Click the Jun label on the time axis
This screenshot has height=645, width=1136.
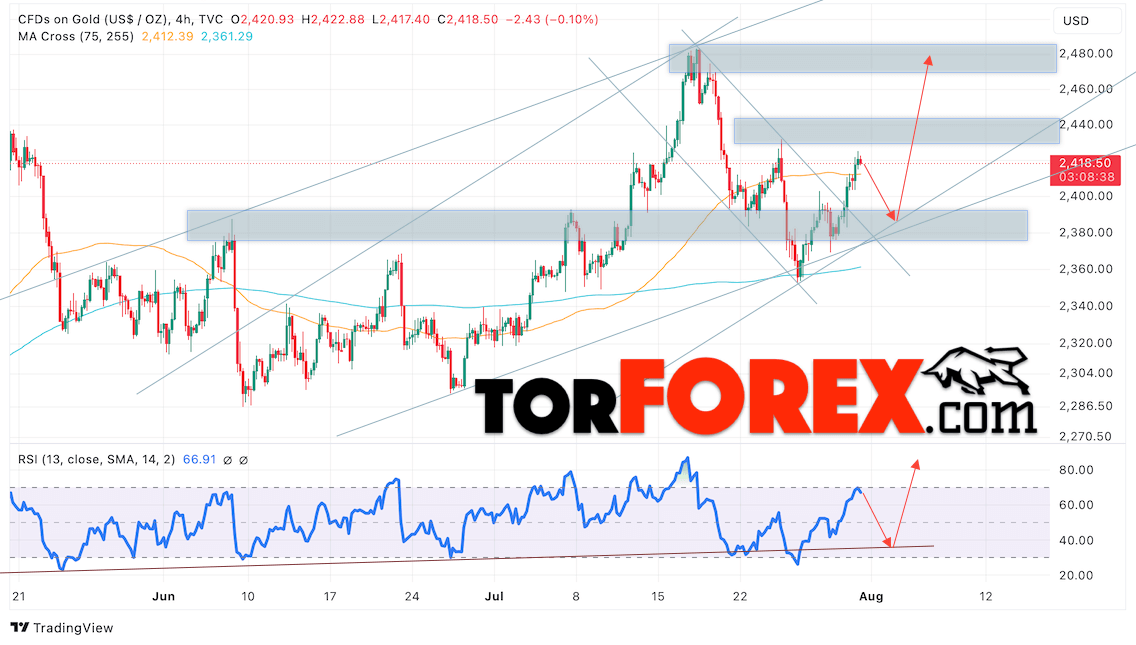(x=164, y=596)
